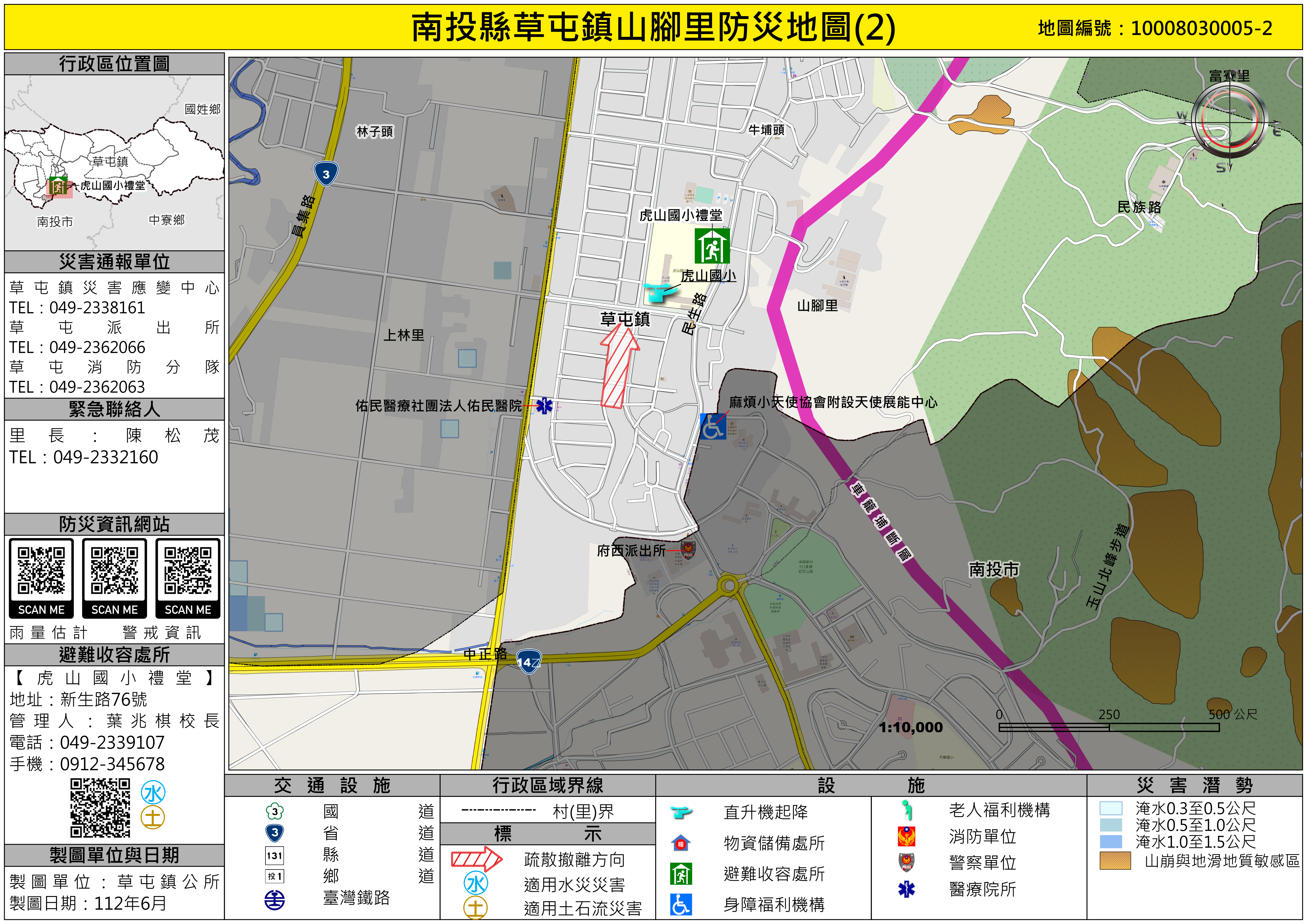
Task: Click the first SCAN ME QR code
Action: click(41, 572)
